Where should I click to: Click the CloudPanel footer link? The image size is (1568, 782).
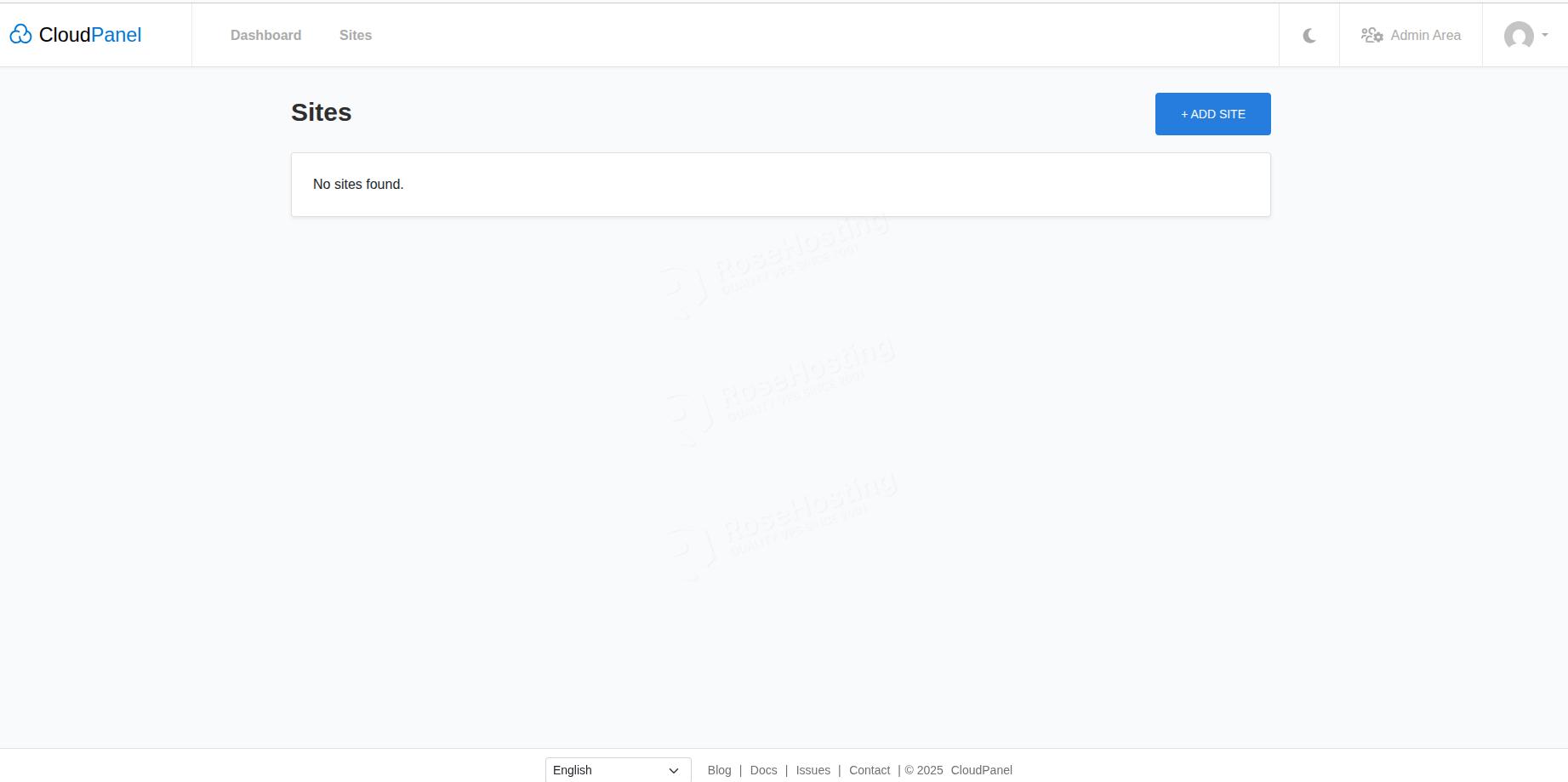981,770
